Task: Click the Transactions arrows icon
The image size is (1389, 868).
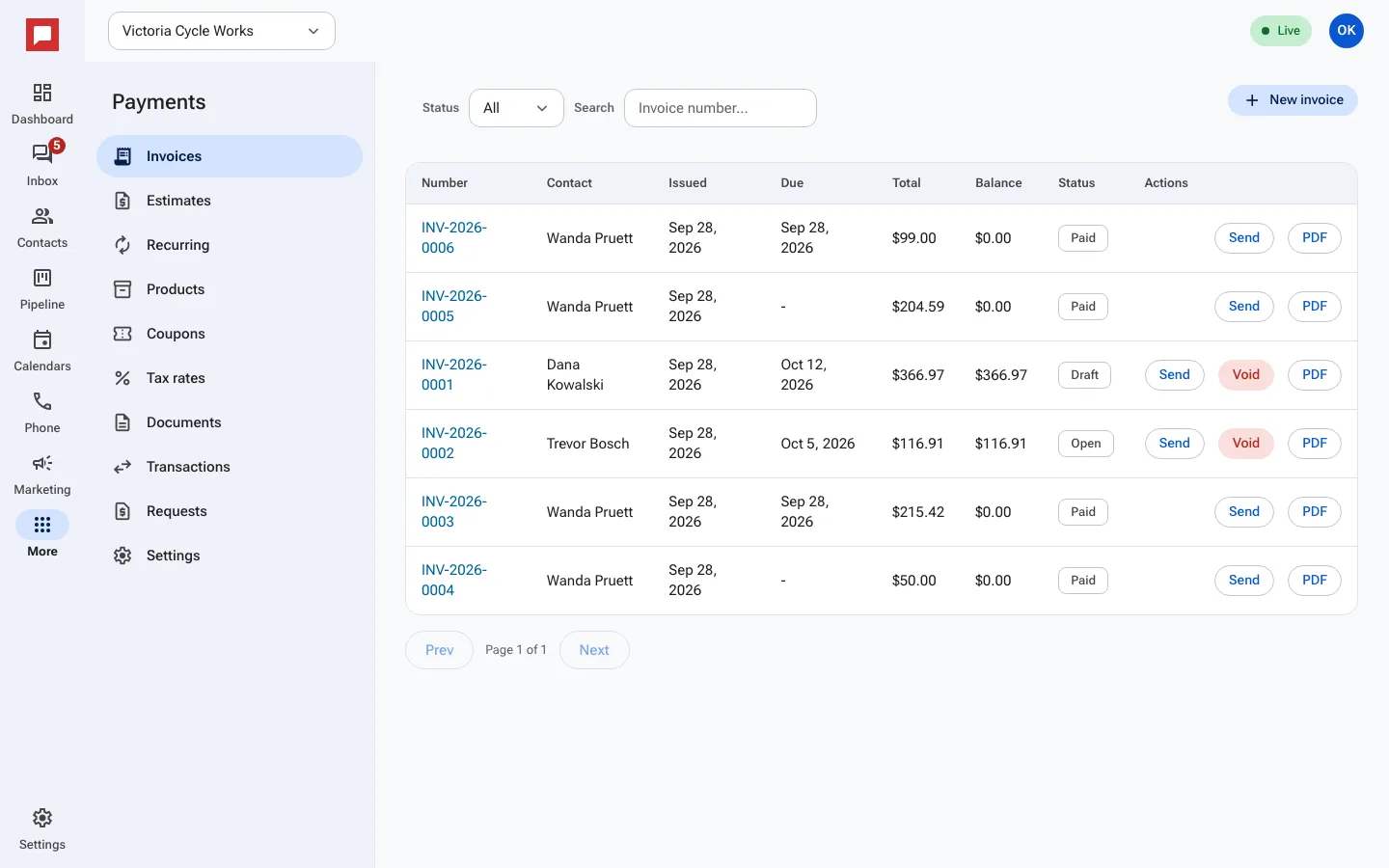Action: pyautogui.click(x=123, y=467)
